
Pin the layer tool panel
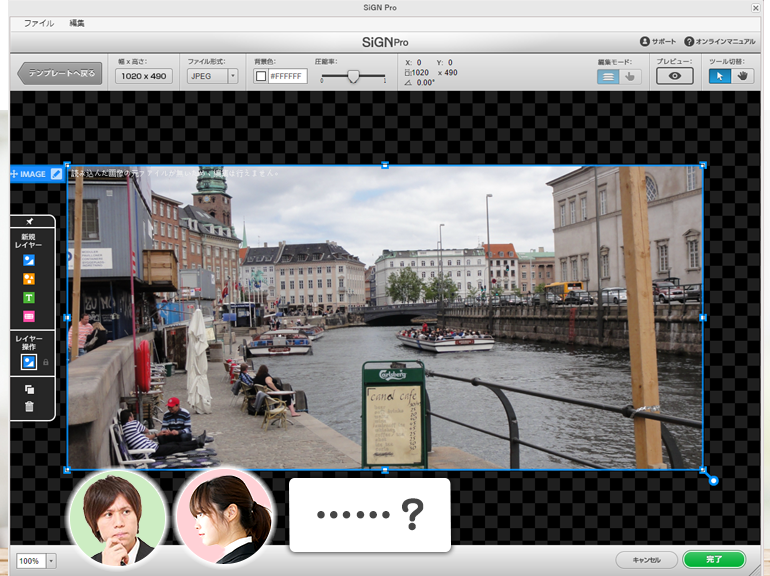[x=29, y=221]
